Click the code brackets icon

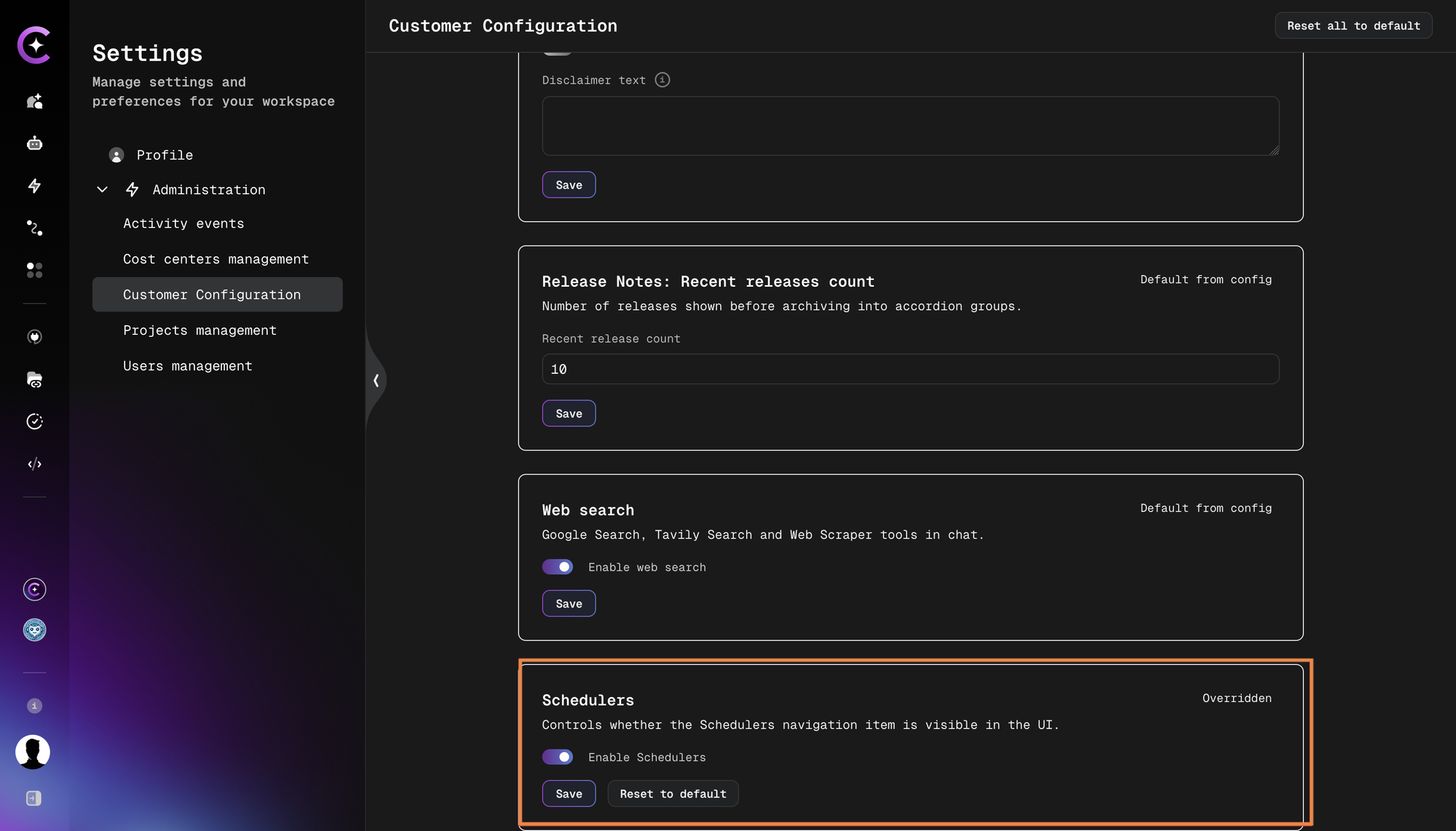34,464
